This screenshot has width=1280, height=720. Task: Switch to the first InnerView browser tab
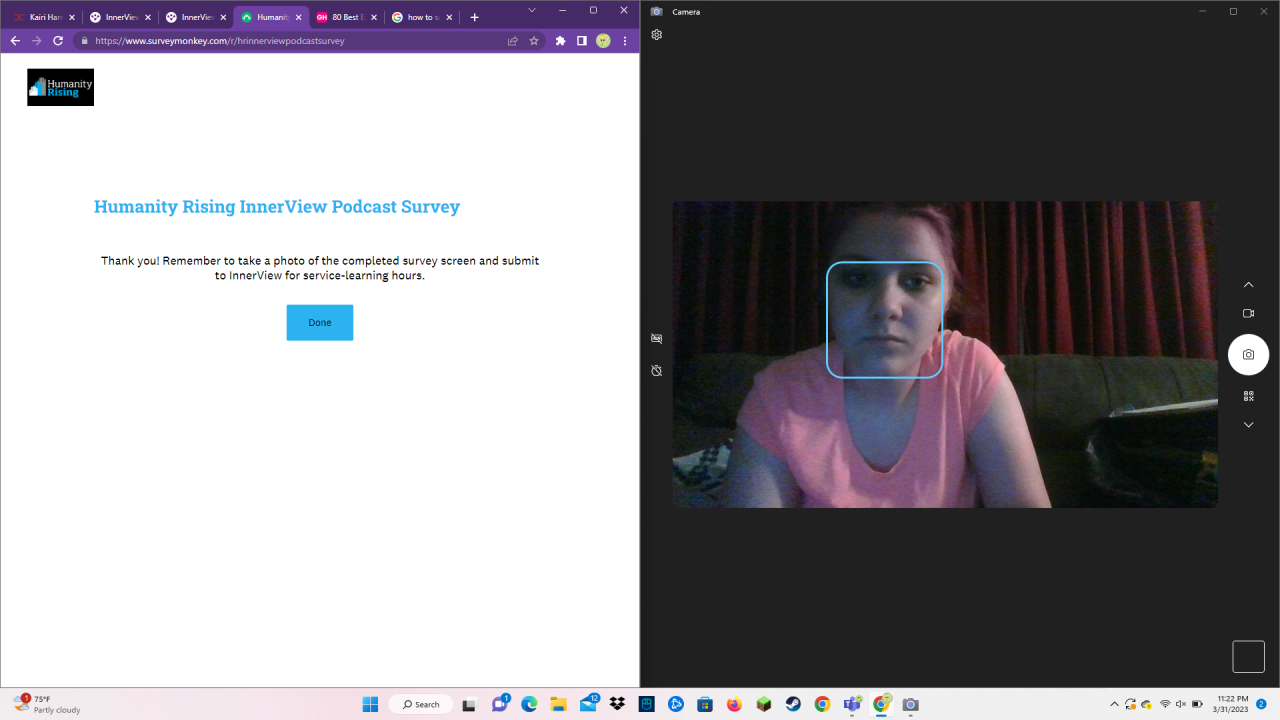[x=121, y=17]
